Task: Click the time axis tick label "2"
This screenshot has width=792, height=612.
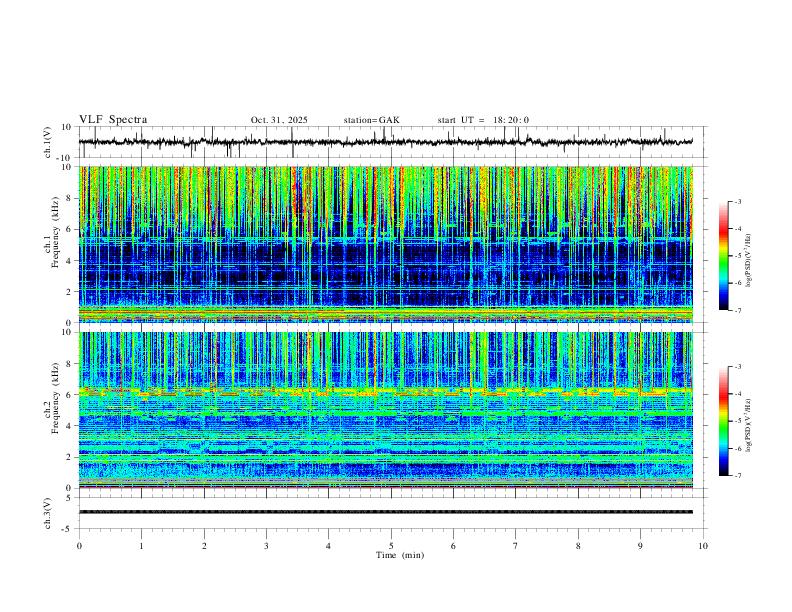Action: coord(204,546)
